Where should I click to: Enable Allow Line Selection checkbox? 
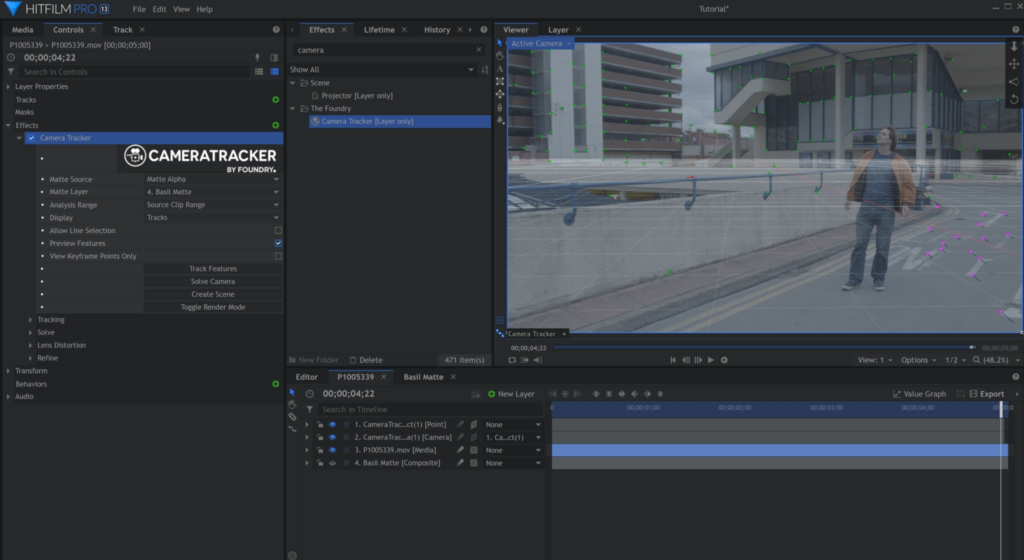[x=278, y=230]
